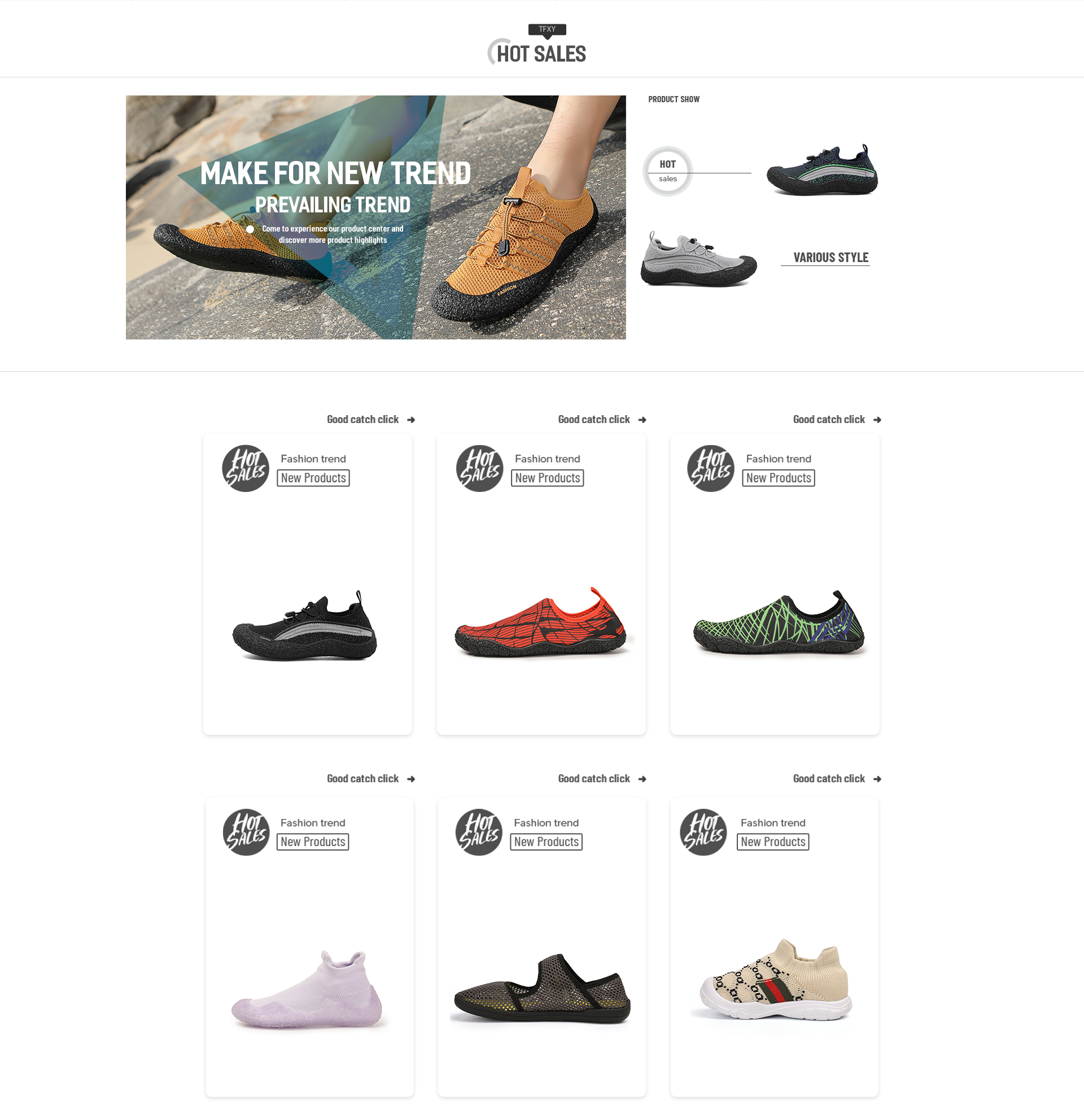Image resolution: width=1084 pixels, height=1120 pixels.
Task: Click the Hot Sales badge on the black shoe card
Action: [x=245, y=468]
